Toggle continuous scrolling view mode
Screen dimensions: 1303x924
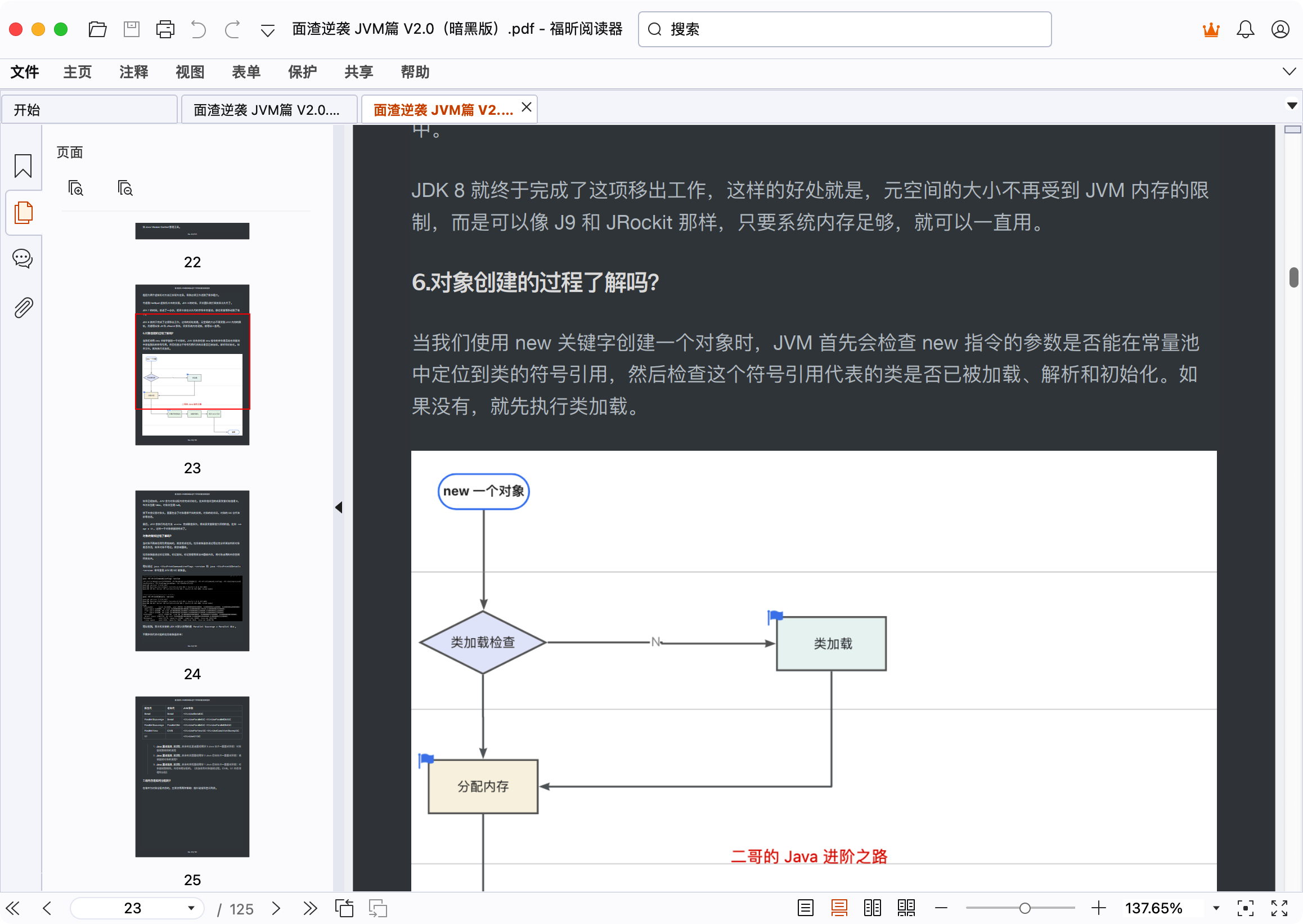coord(839,908)
